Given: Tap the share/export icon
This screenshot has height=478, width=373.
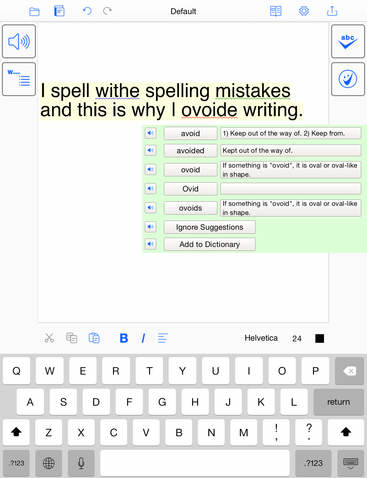Looking at the screenshot, I should click(x=332, y=11).
